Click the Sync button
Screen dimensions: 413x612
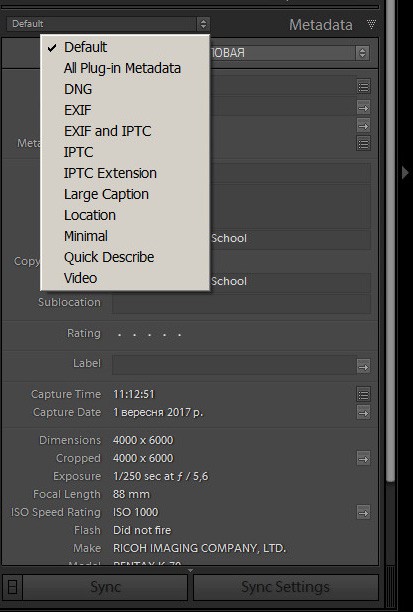[x=105, y=587]
